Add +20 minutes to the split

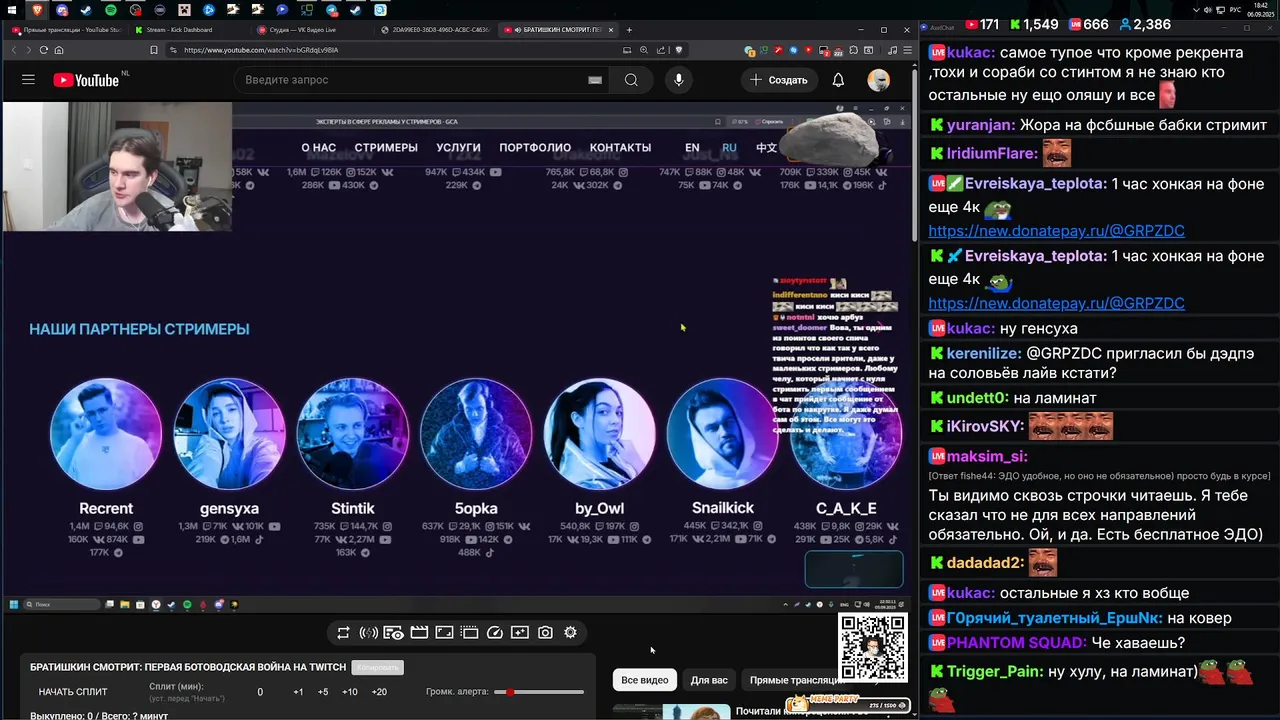[379, 692]
